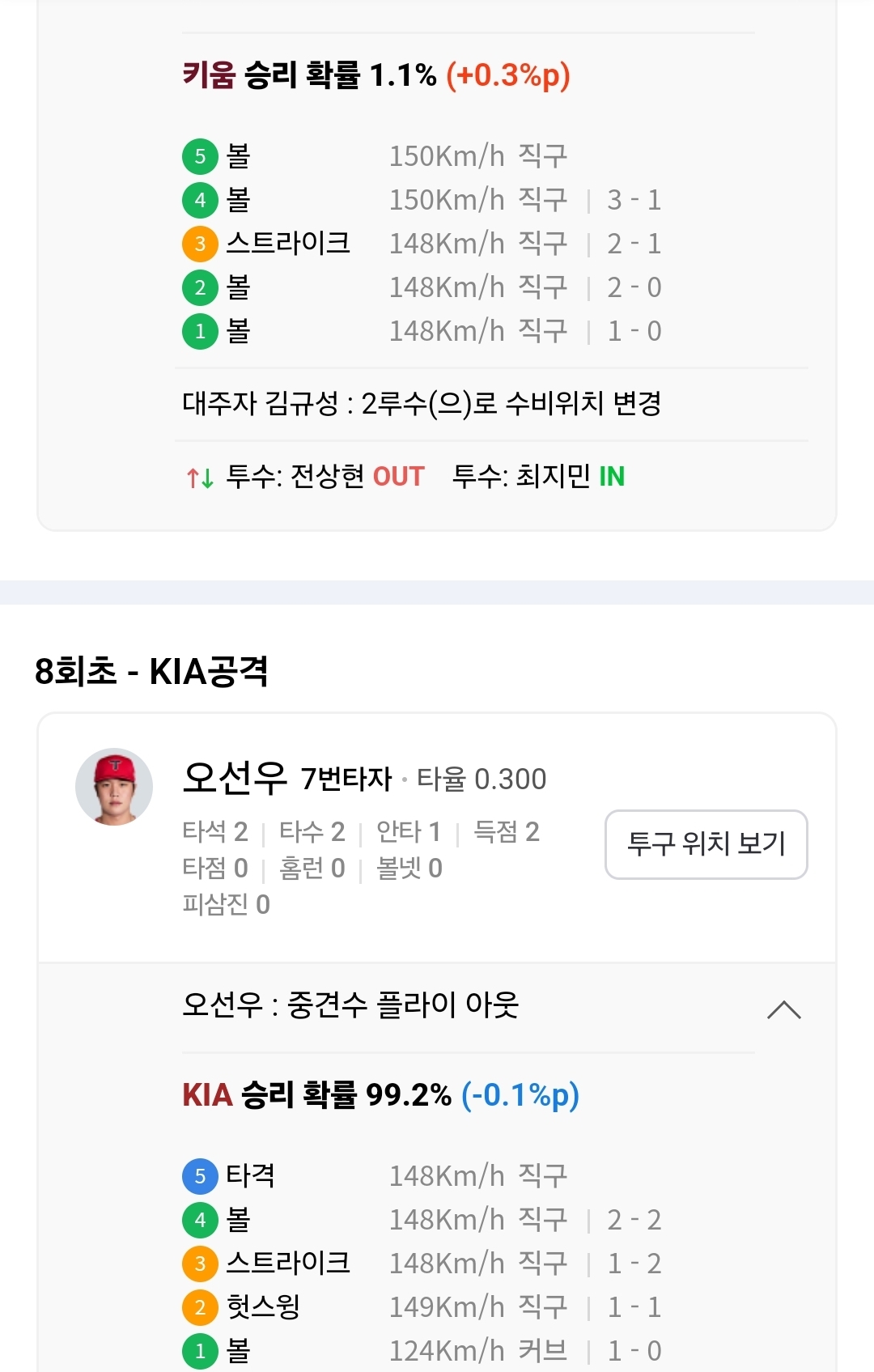874x1372 pixels.
Task: Click blue pitch 5 타격 icon
Action: [x=200, y=1176]
